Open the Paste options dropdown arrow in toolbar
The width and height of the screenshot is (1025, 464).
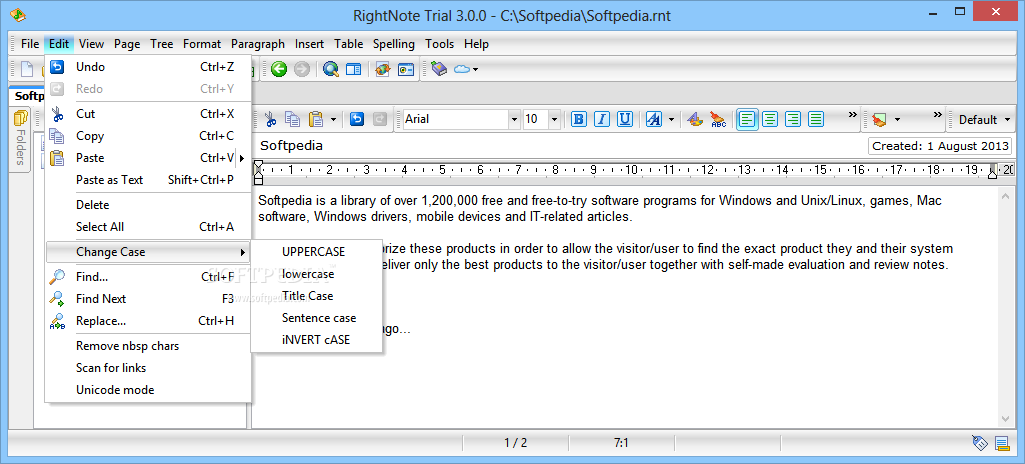click(x=333, y=120)
